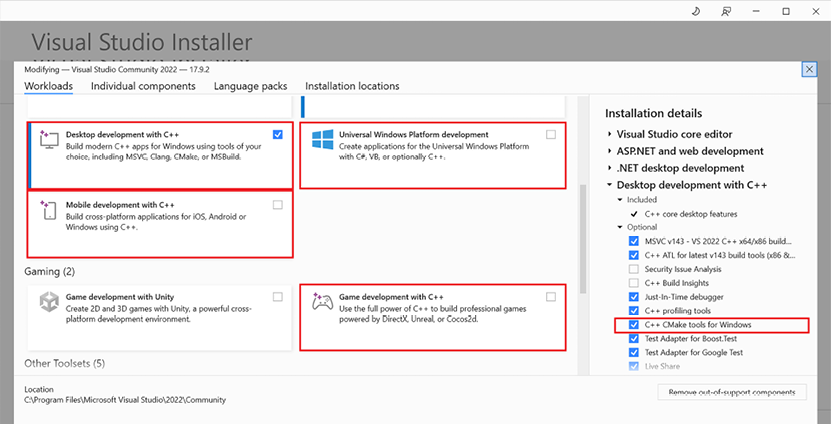This screenshot has width=831, height=424.
Task: Uncheck C++ ATL for latest v143 option
Action: [633, 255]
